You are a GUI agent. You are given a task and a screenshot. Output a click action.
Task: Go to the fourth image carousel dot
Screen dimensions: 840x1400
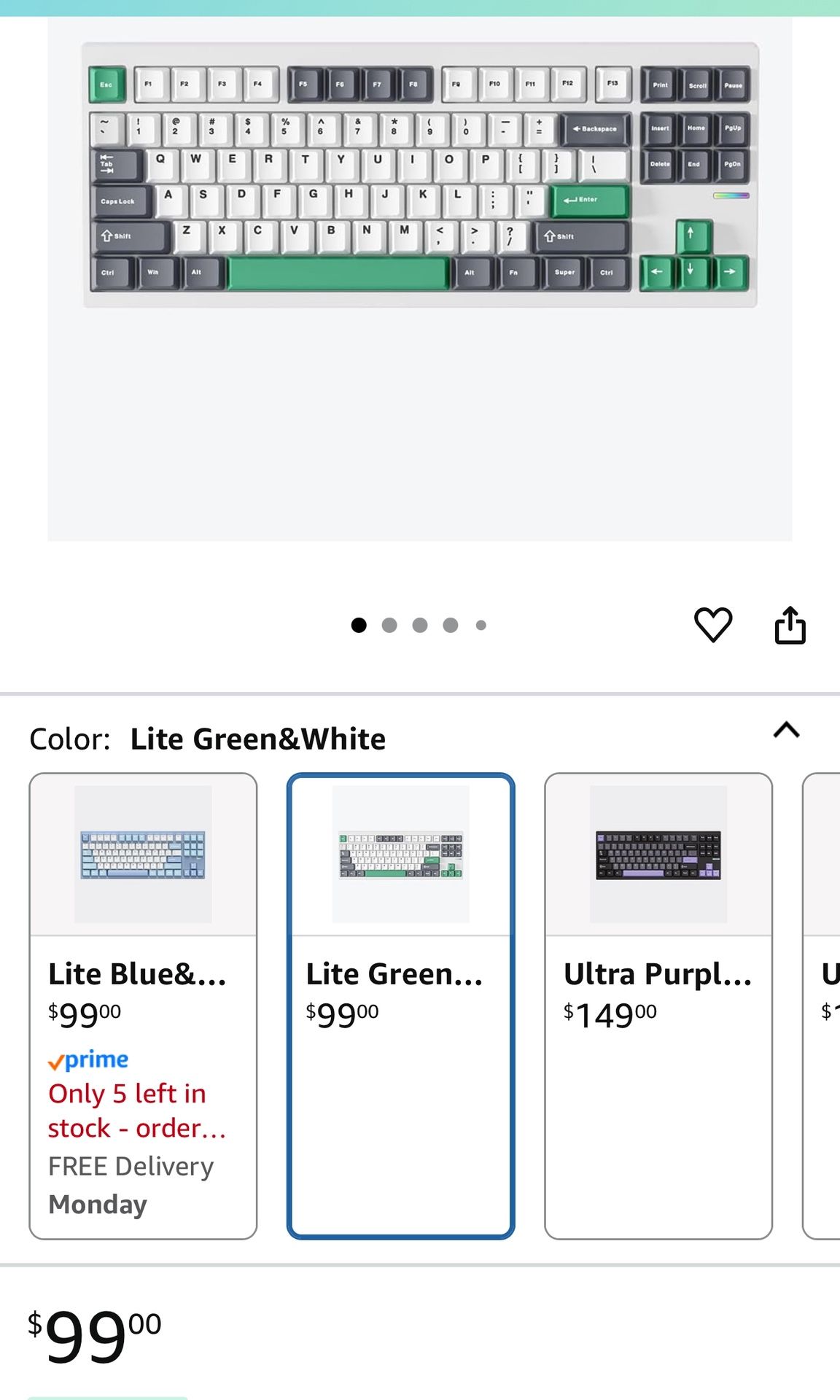coord(451,625)
